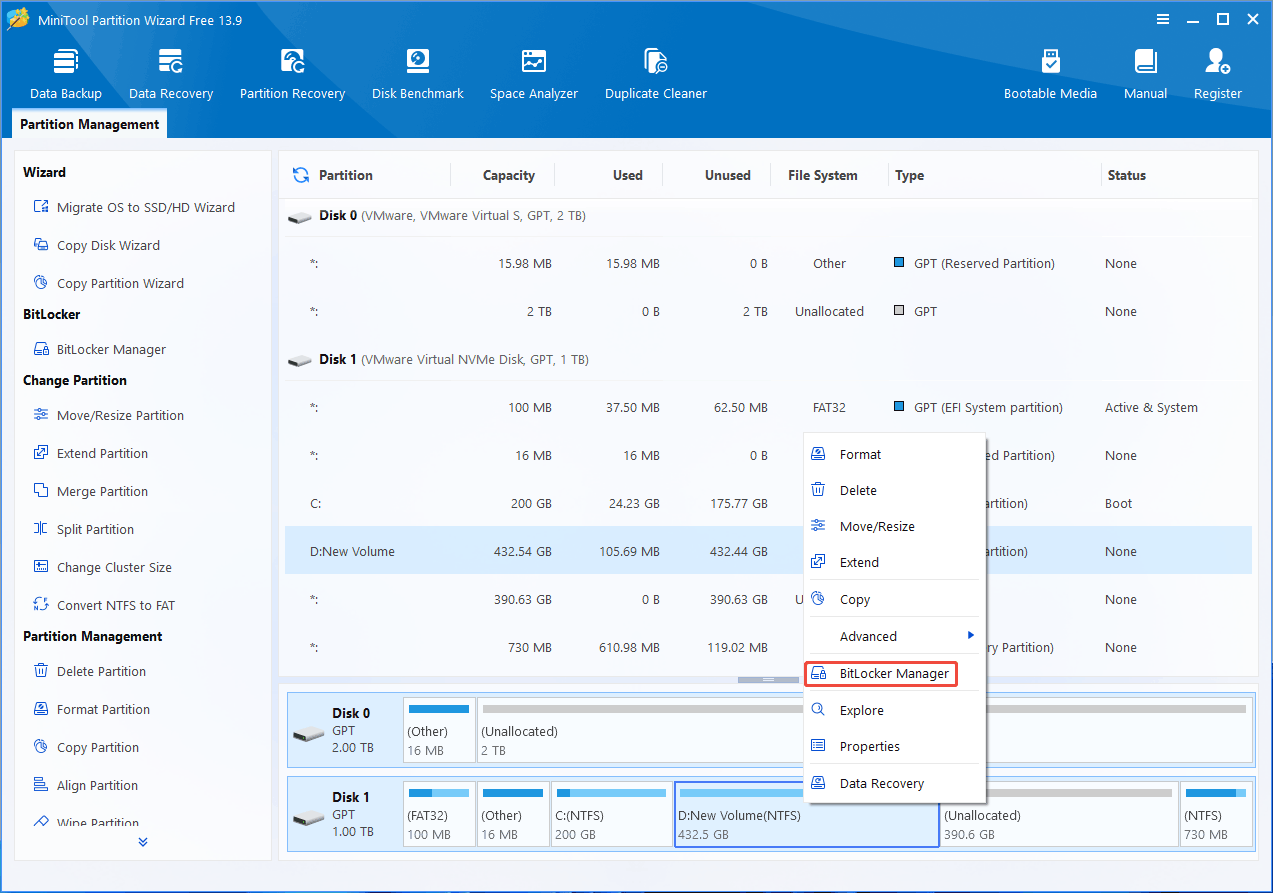This screenshot has width=1273, height=893.
Task: Open the hamburger menu in title bar
Action: tap(1163, 19)
